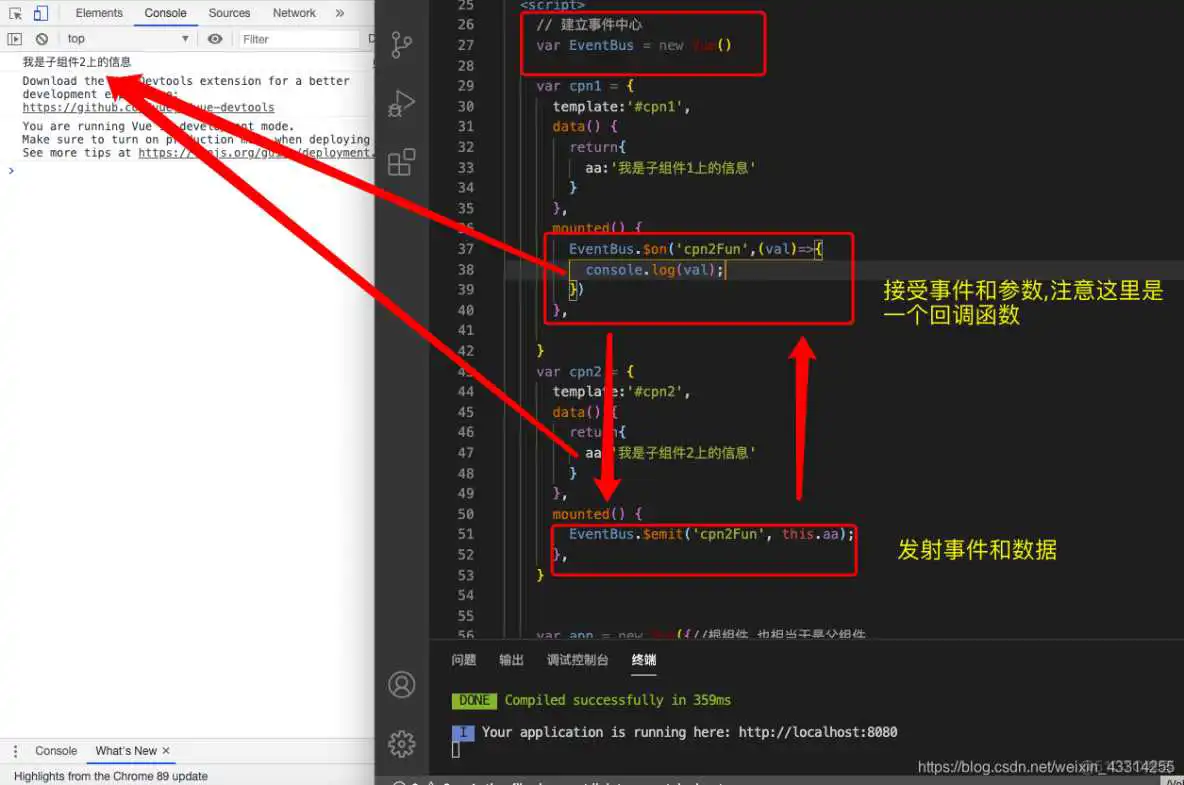Open the Manage gear icon
Screen dimensions: 1184x785
pyautogui.click(x=402, y=744)
